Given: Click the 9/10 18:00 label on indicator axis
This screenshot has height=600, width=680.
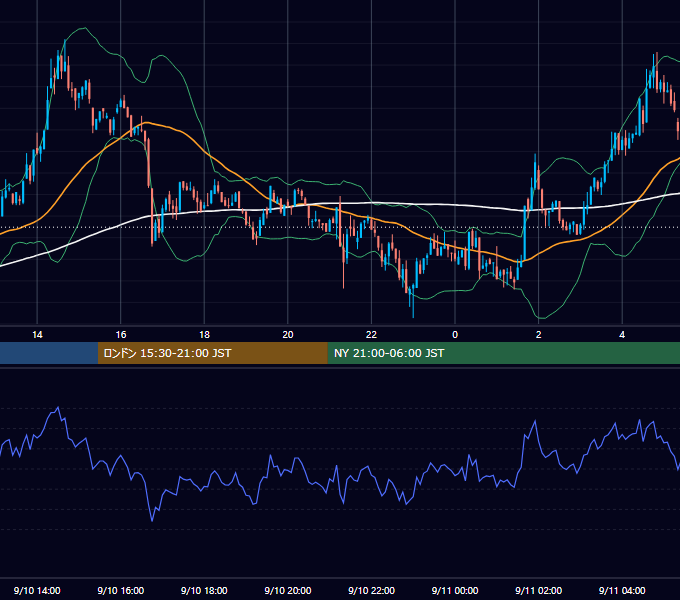Looking at the screenshot, I should pyautogui.click(x=204, y=590).
